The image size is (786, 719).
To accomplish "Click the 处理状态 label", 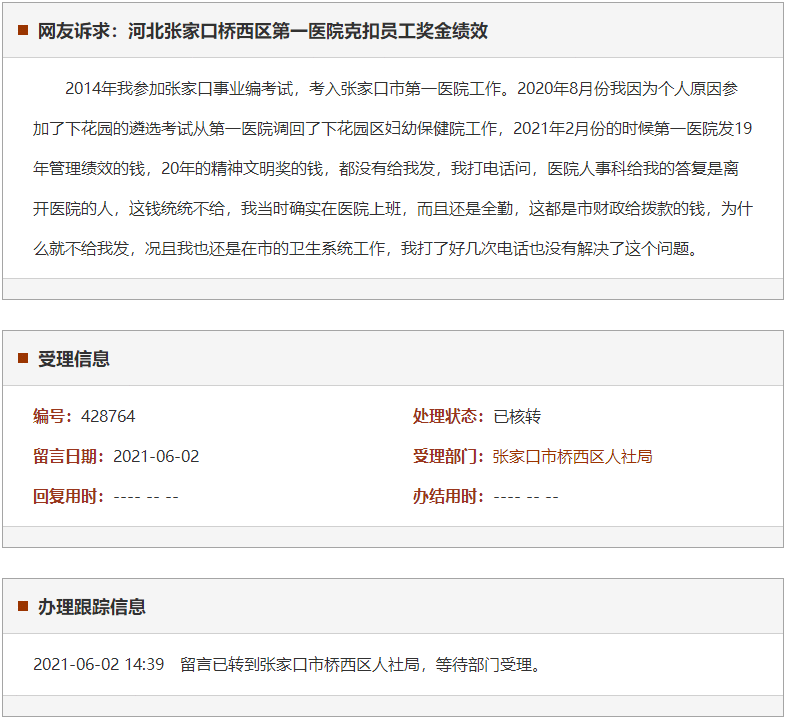I will (448, 416).
